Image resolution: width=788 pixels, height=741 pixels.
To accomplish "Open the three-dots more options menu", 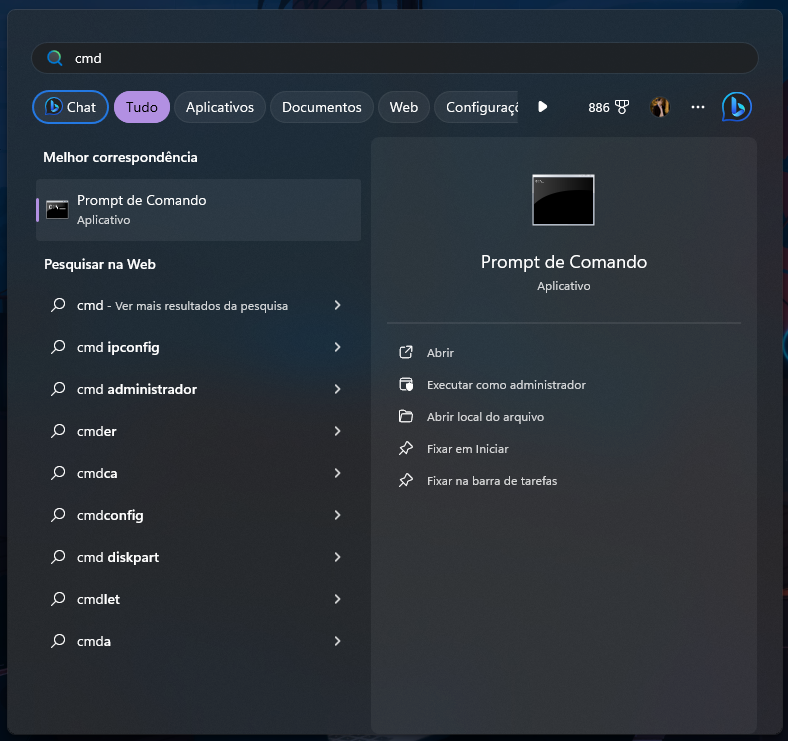I will (698, 107).
